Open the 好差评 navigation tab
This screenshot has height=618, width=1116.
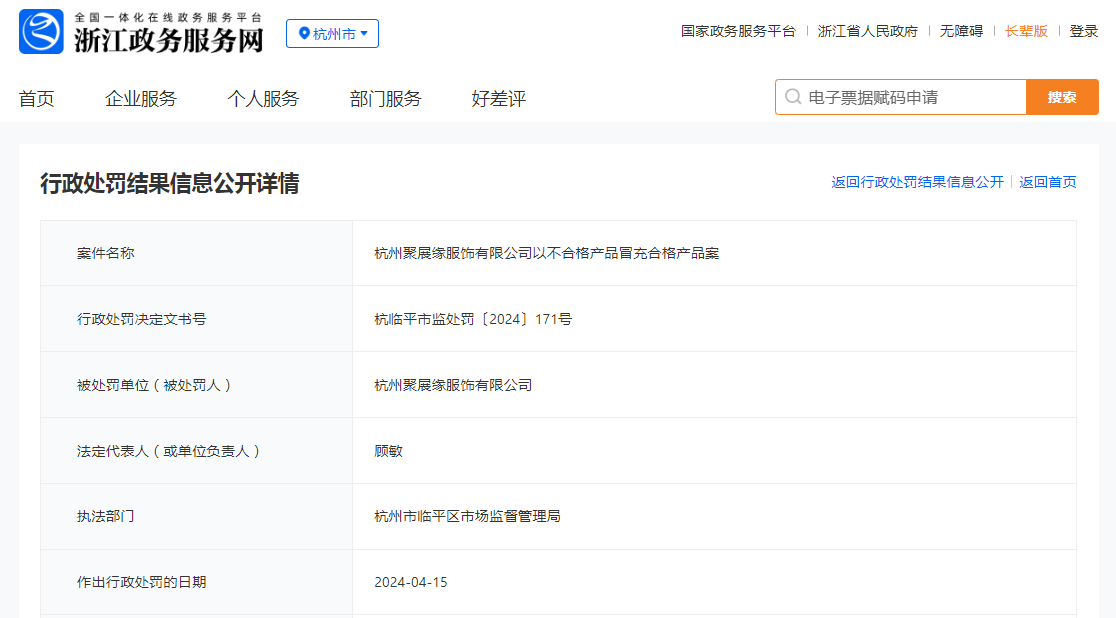coord(498,99)
